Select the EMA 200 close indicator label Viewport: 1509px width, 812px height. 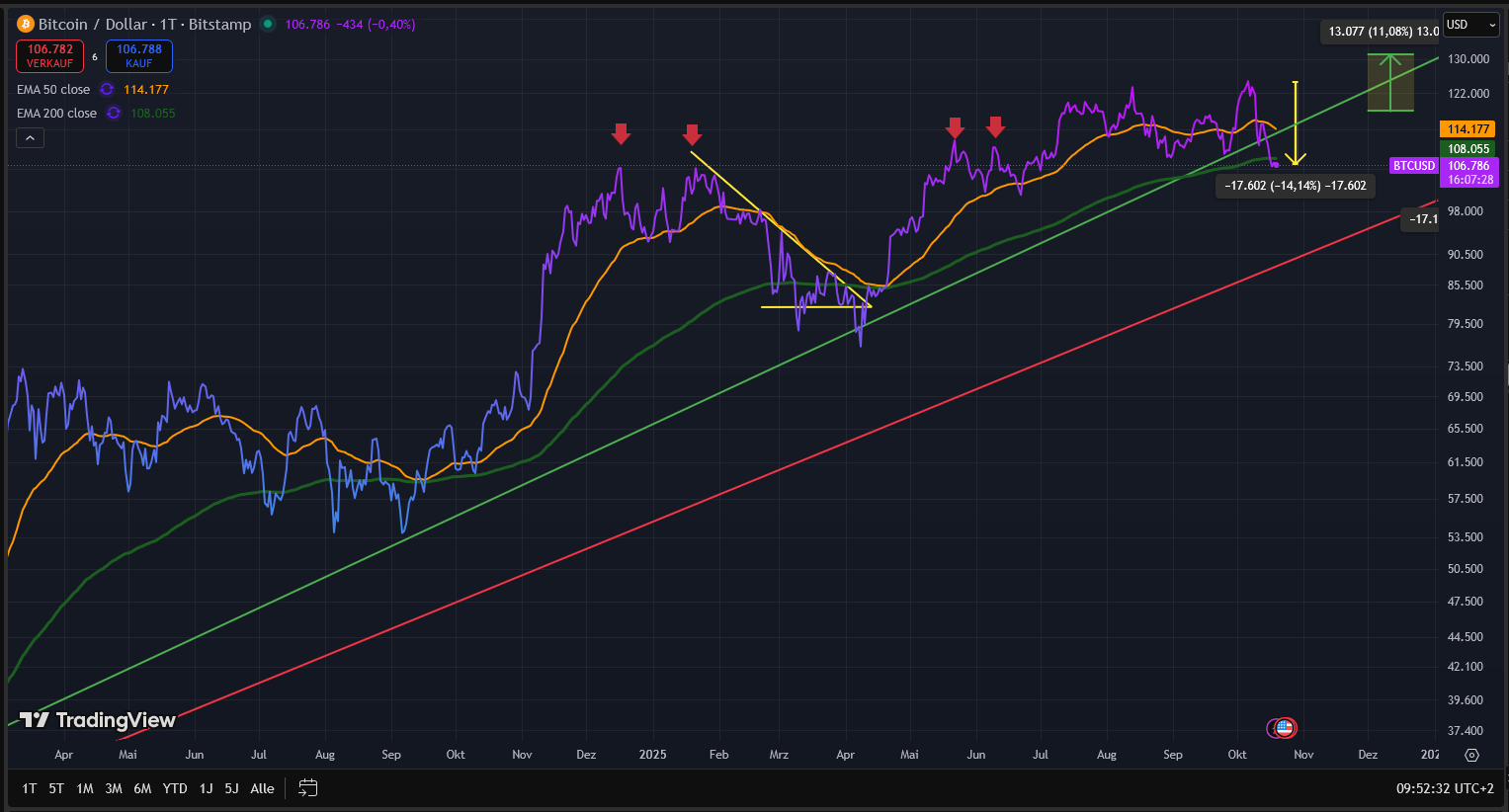[x=56, y=114]
